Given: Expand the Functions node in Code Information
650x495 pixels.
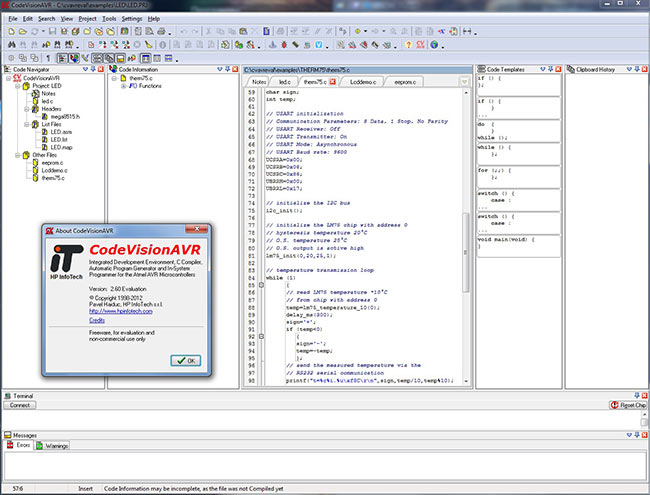Looking at the screenshot, I should click(124, 86).
